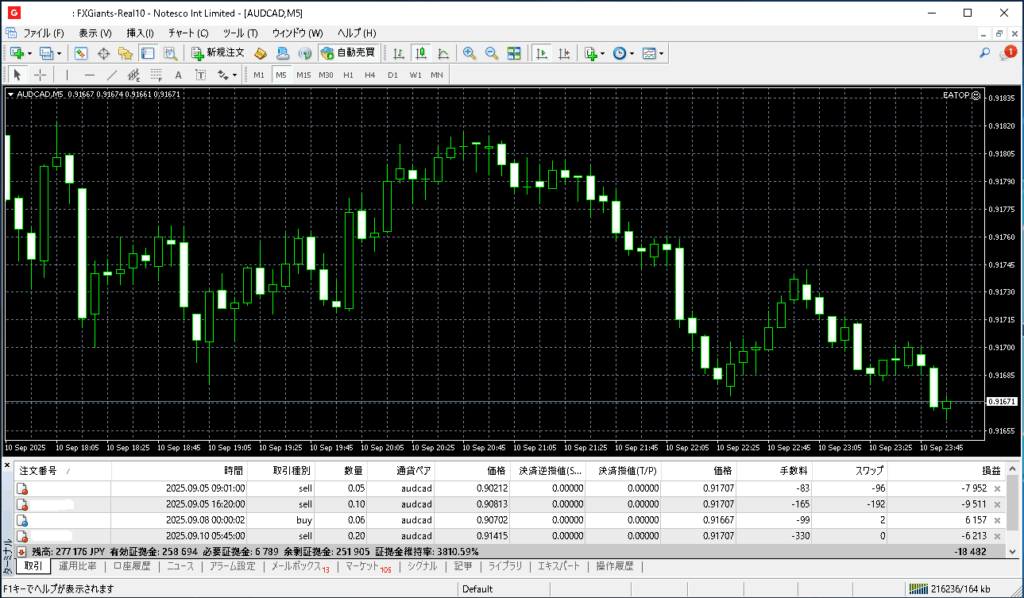Switch chart to candlestick mode

pos(421,53)
